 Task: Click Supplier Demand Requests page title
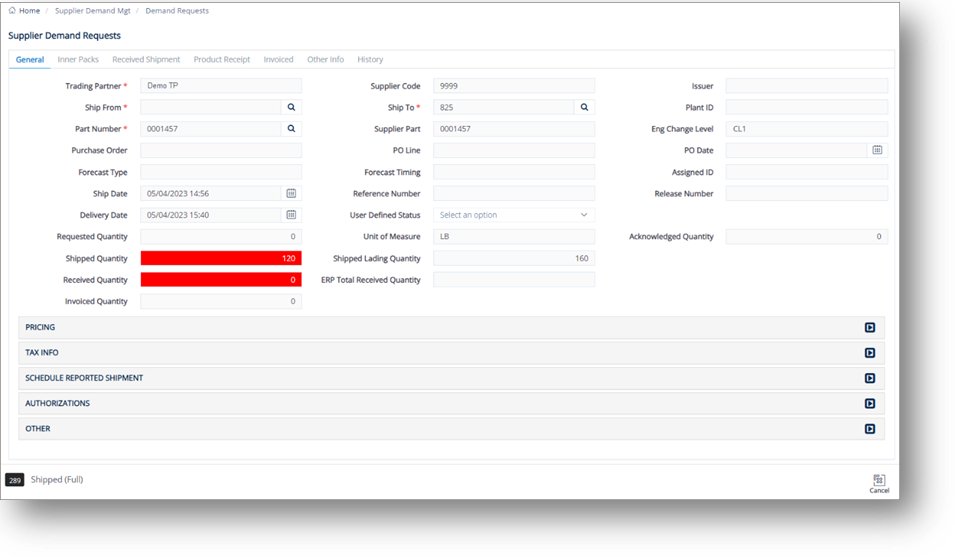[x=65, y=35]
